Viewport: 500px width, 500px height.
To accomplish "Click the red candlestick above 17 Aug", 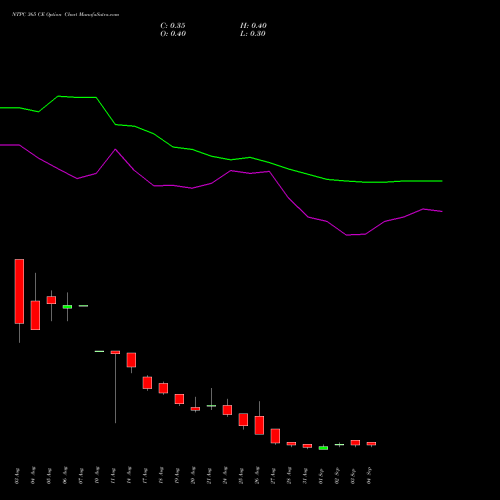I will pyautogui.click(x=147, y=383).
